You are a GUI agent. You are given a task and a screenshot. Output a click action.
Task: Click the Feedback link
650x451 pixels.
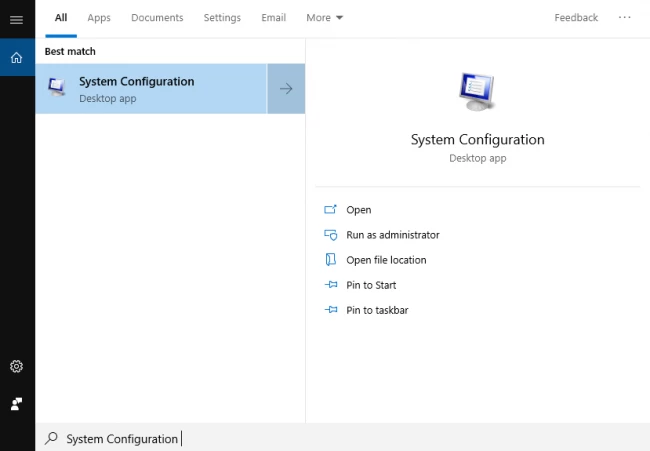click(576, 18)
